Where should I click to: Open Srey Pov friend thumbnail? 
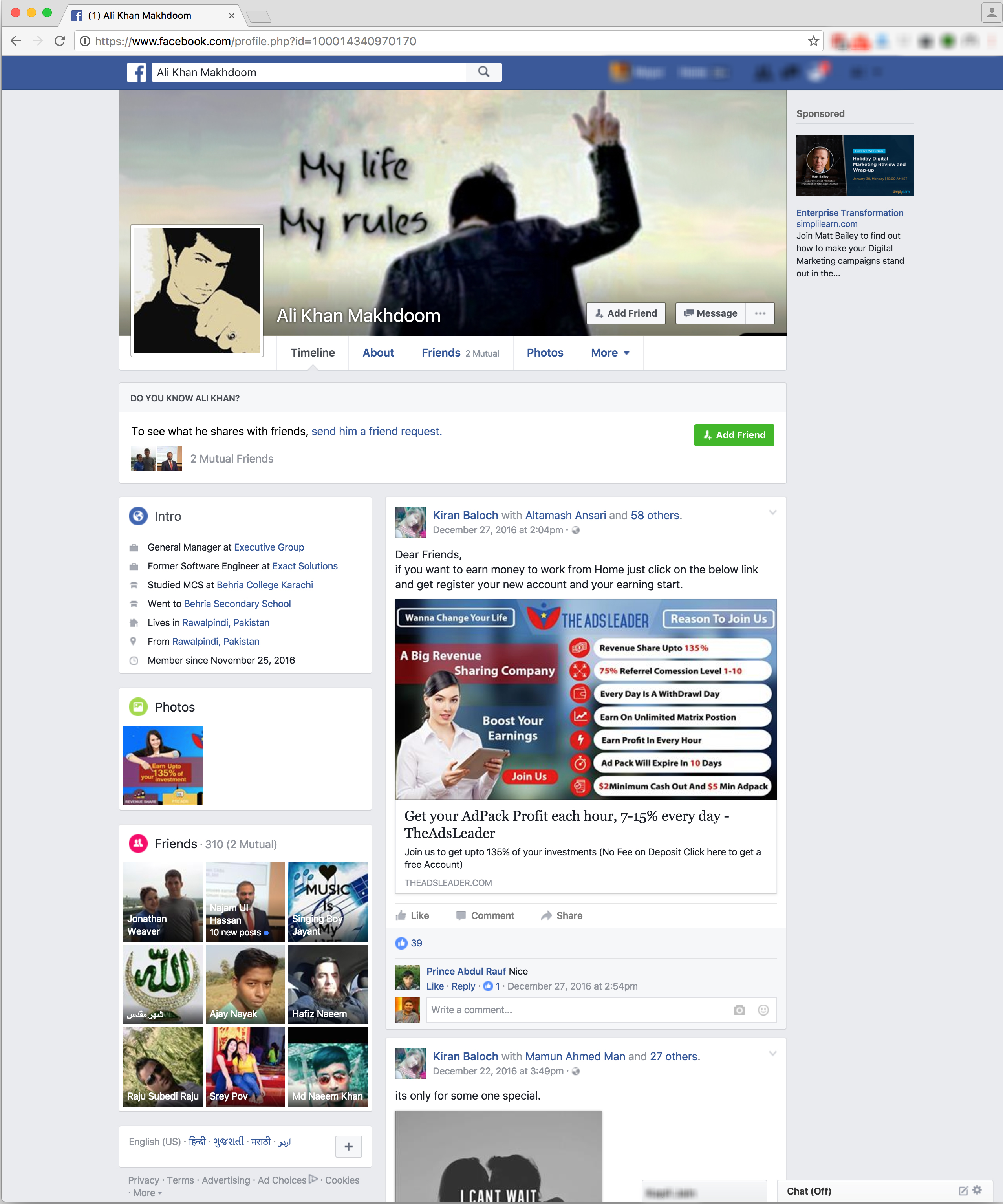point(245,1067)
